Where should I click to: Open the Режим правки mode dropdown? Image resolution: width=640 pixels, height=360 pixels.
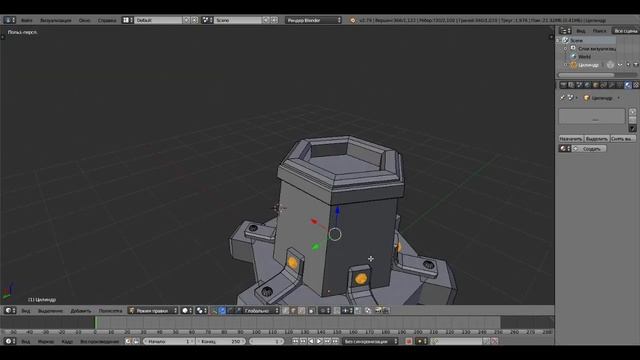[x=153, y=311]
